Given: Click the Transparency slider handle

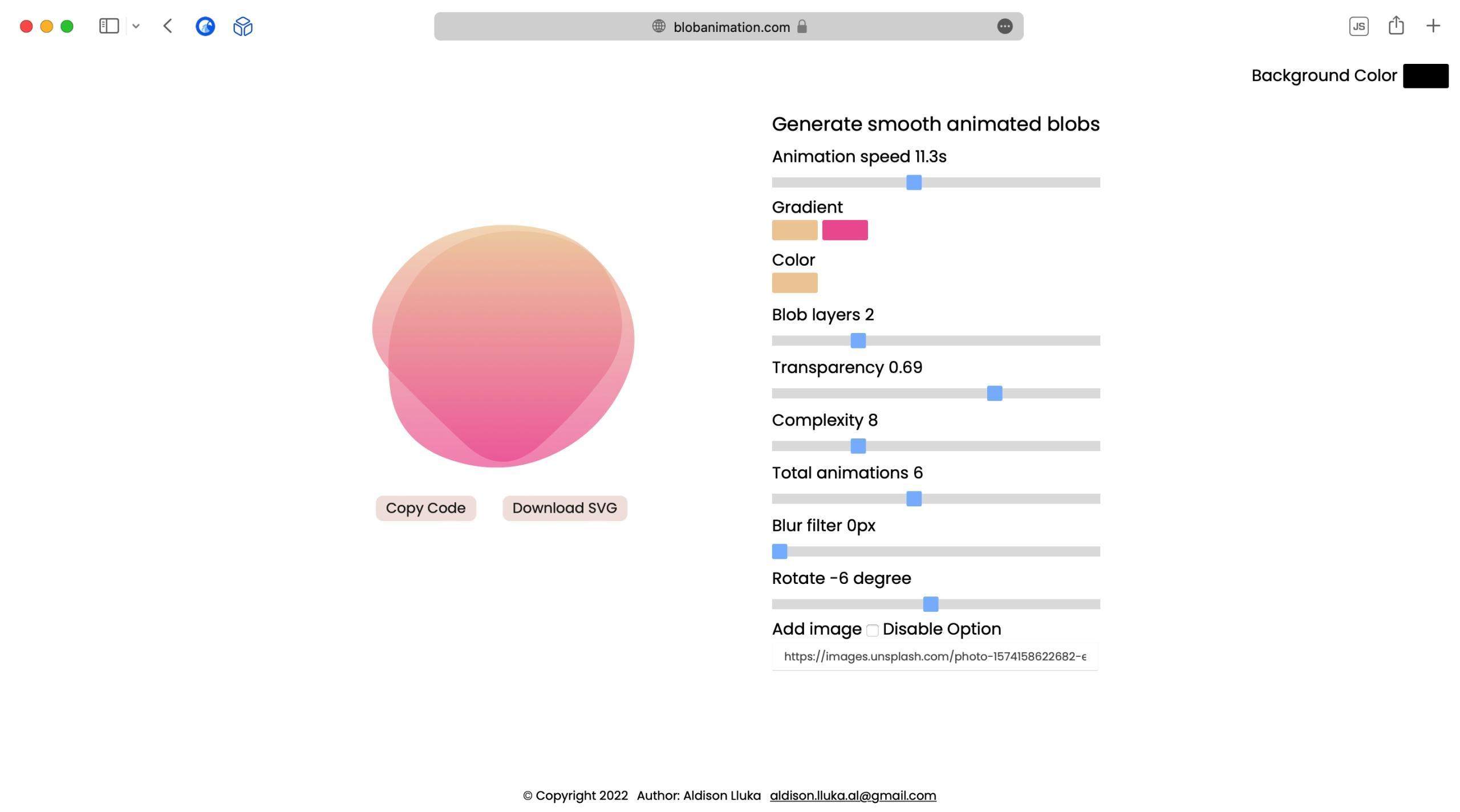Looking at the screenshot, I should (x=994, y=393).
